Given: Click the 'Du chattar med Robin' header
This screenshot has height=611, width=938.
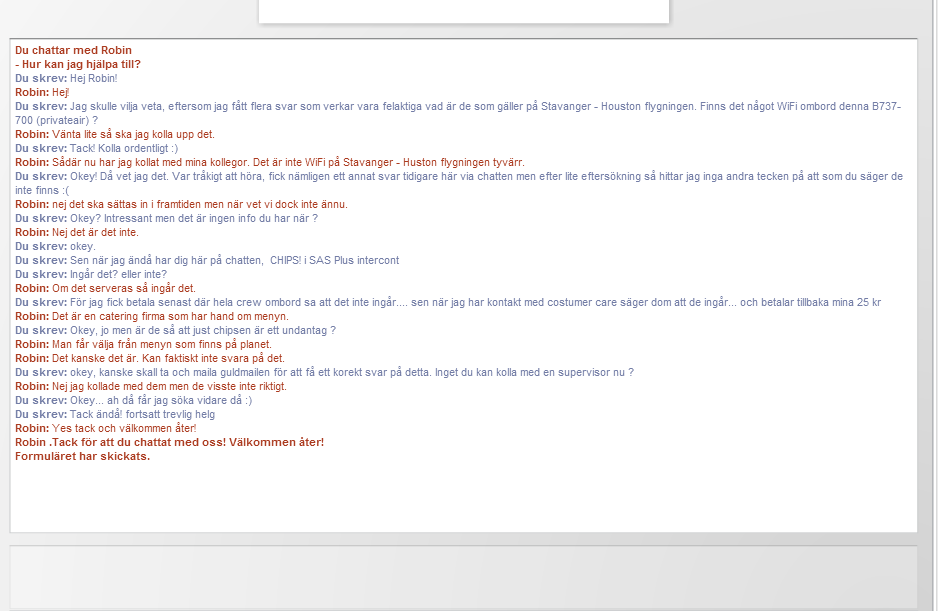Looking at the screenshot, I should click(73, 50).
